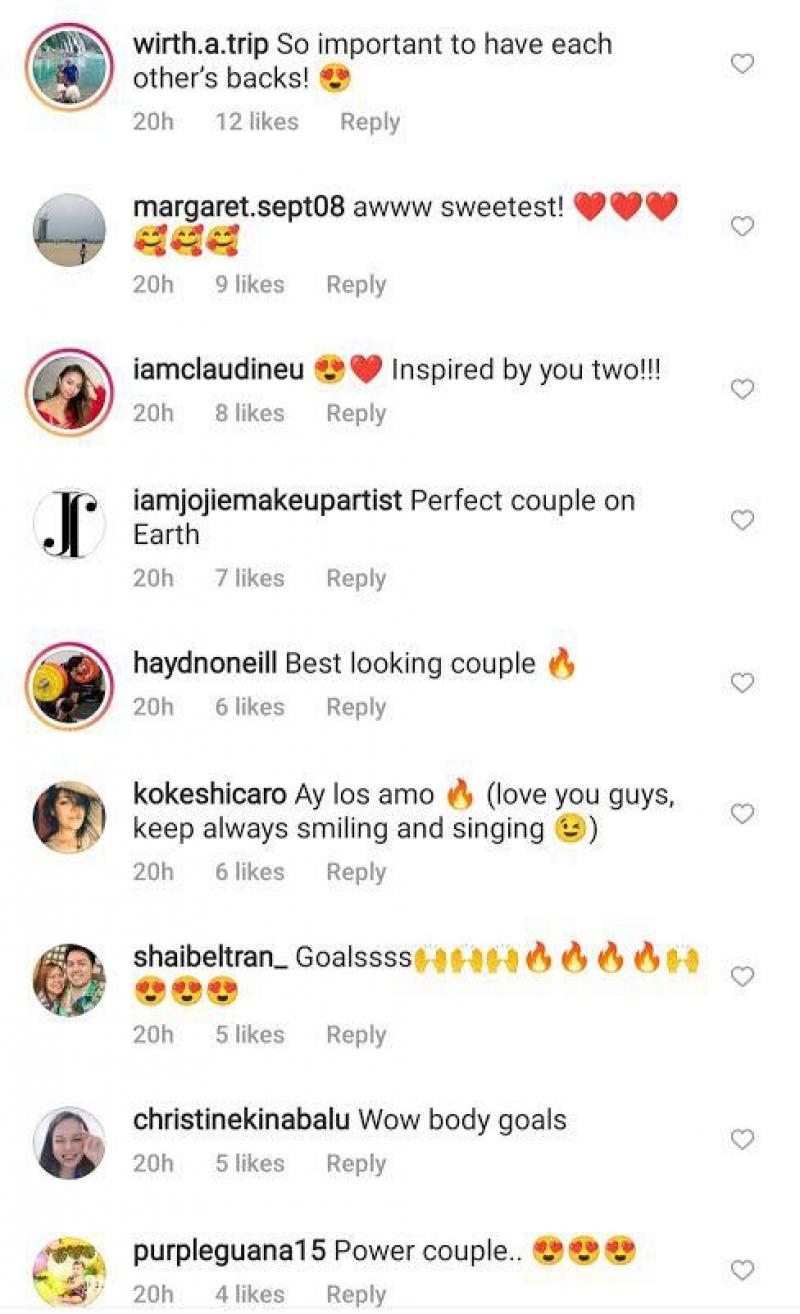View the iamjojiemakeupartist logo avatar
The width and height of the screenshot is (800, 1314).
[69, 522]
